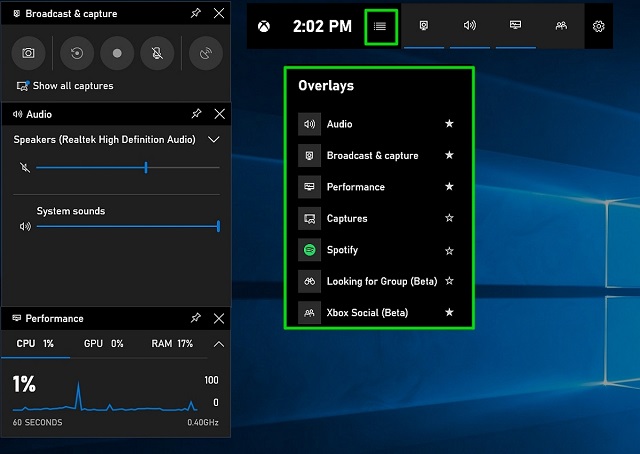Expand the Speakers device dropdown
Image resolution: width=640 pixels, height=454 pixels.
[214, 140]
